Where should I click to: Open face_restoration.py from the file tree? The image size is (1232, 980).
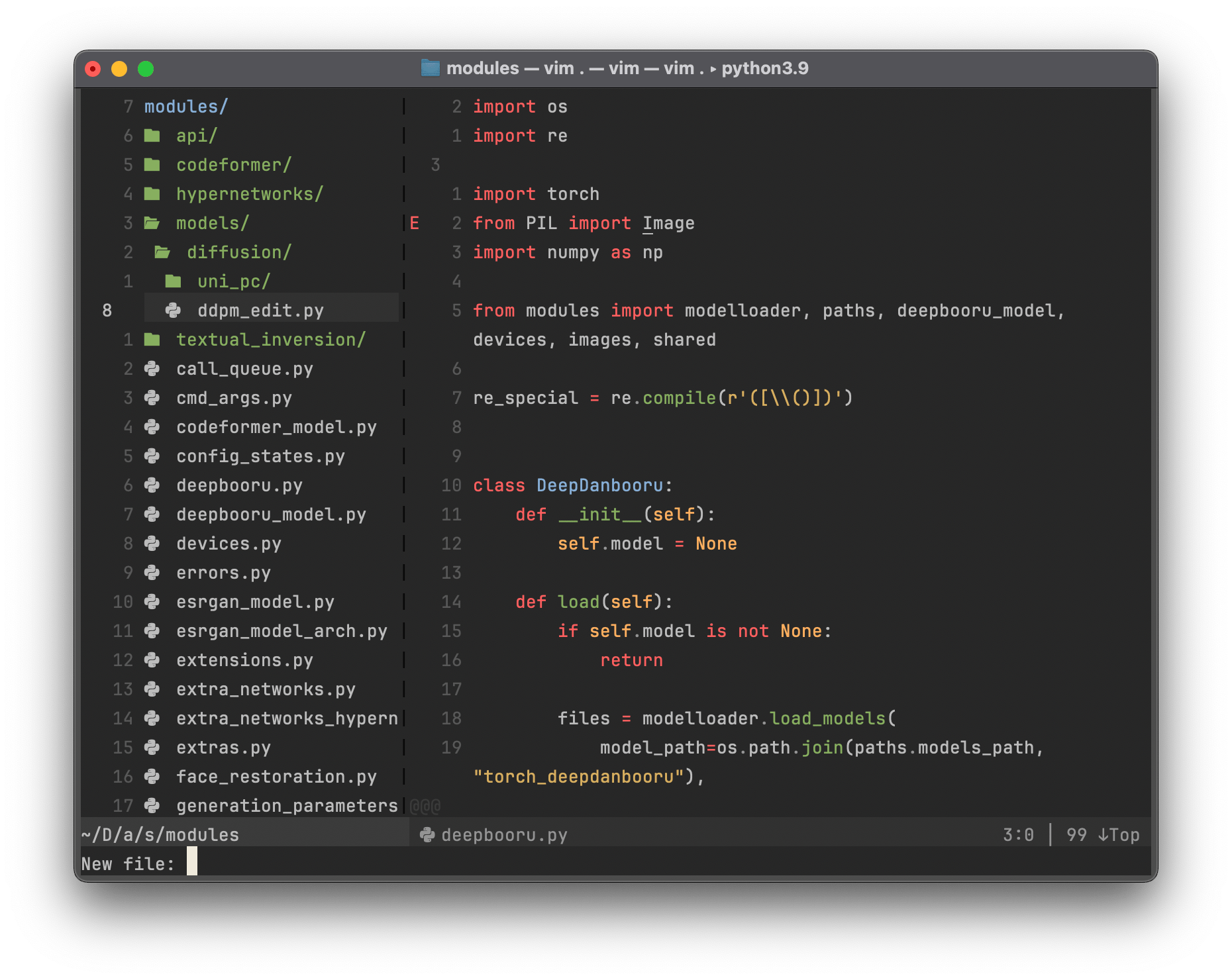[x=276, y=777]
